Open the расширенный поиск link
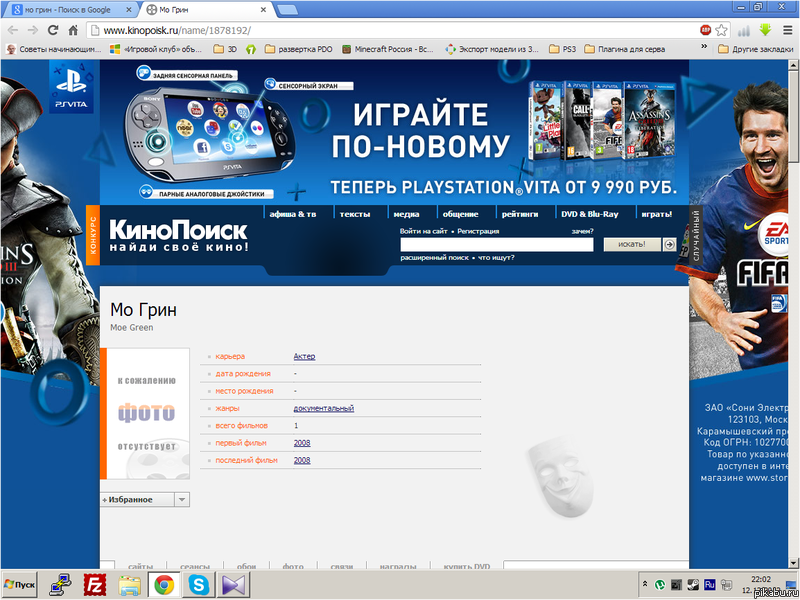 point(434,258)
